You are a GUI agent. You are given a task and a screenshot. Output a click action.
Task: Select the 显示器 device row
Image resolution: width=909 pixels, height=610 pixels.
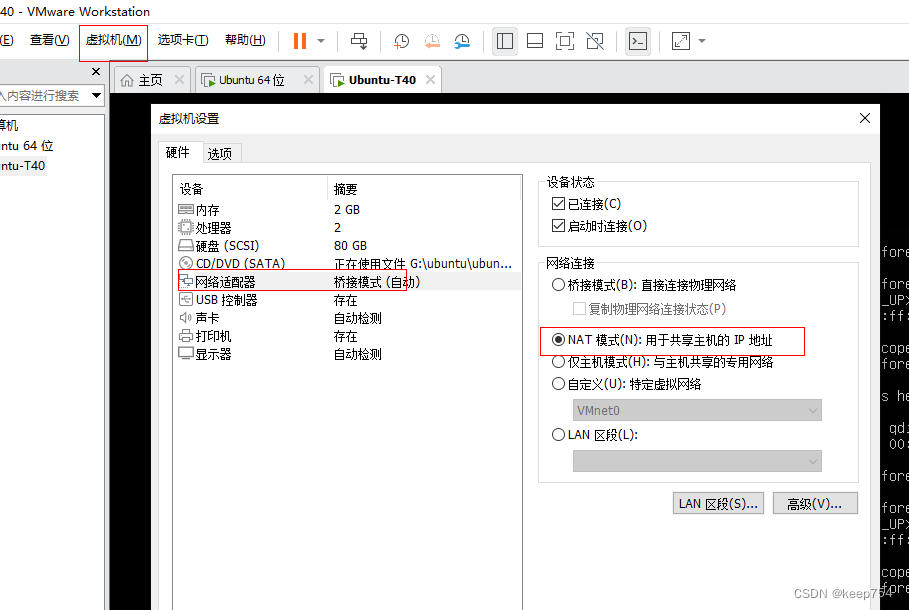(x=348, y=354)
